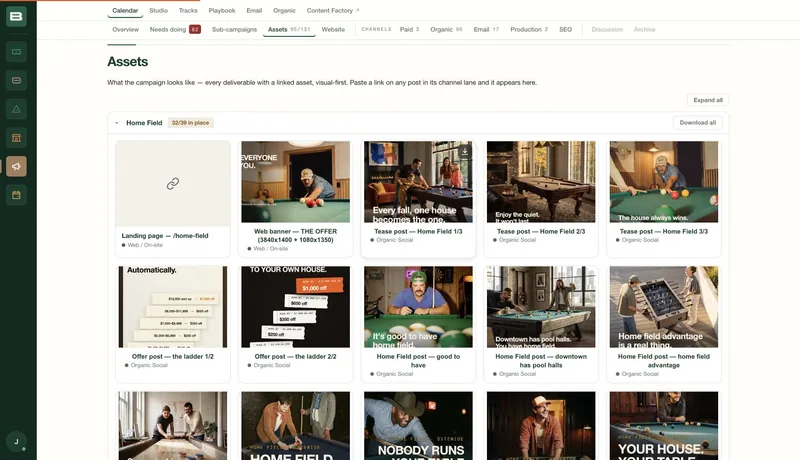Image resolution: width=800 pixels, height=460 pixels.
Task: Open the Organic 94 channel tab
Action: click(446, 30)
